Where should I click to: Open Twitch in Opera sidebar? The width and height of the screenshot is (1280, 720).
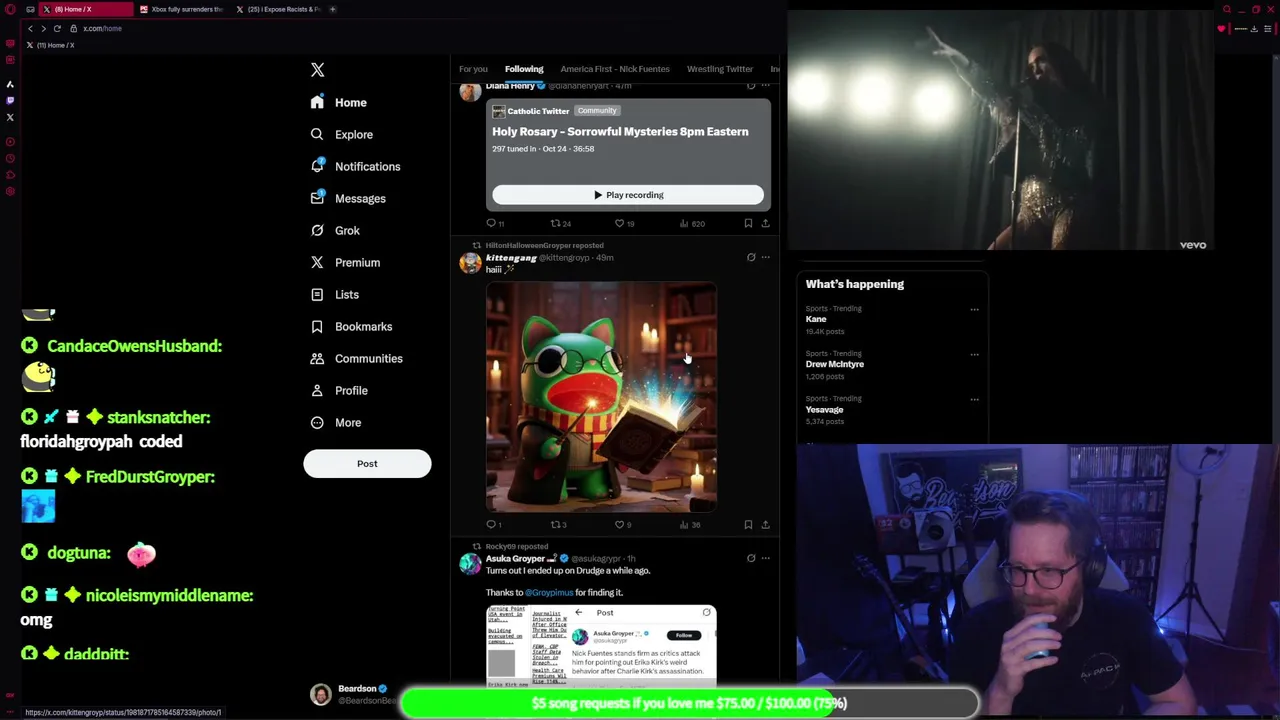(10, 100)
